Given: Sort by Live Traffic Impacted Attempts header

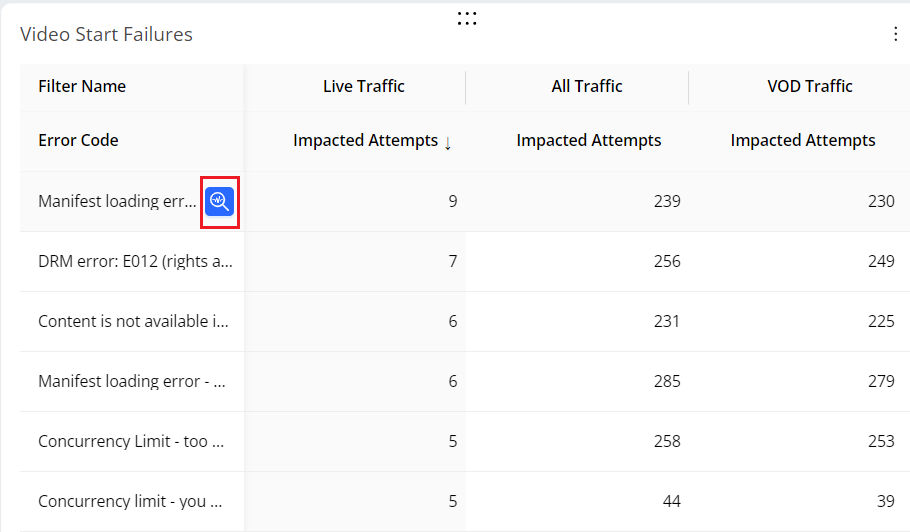Looking at the screenshot, I should tap(365, 141).
